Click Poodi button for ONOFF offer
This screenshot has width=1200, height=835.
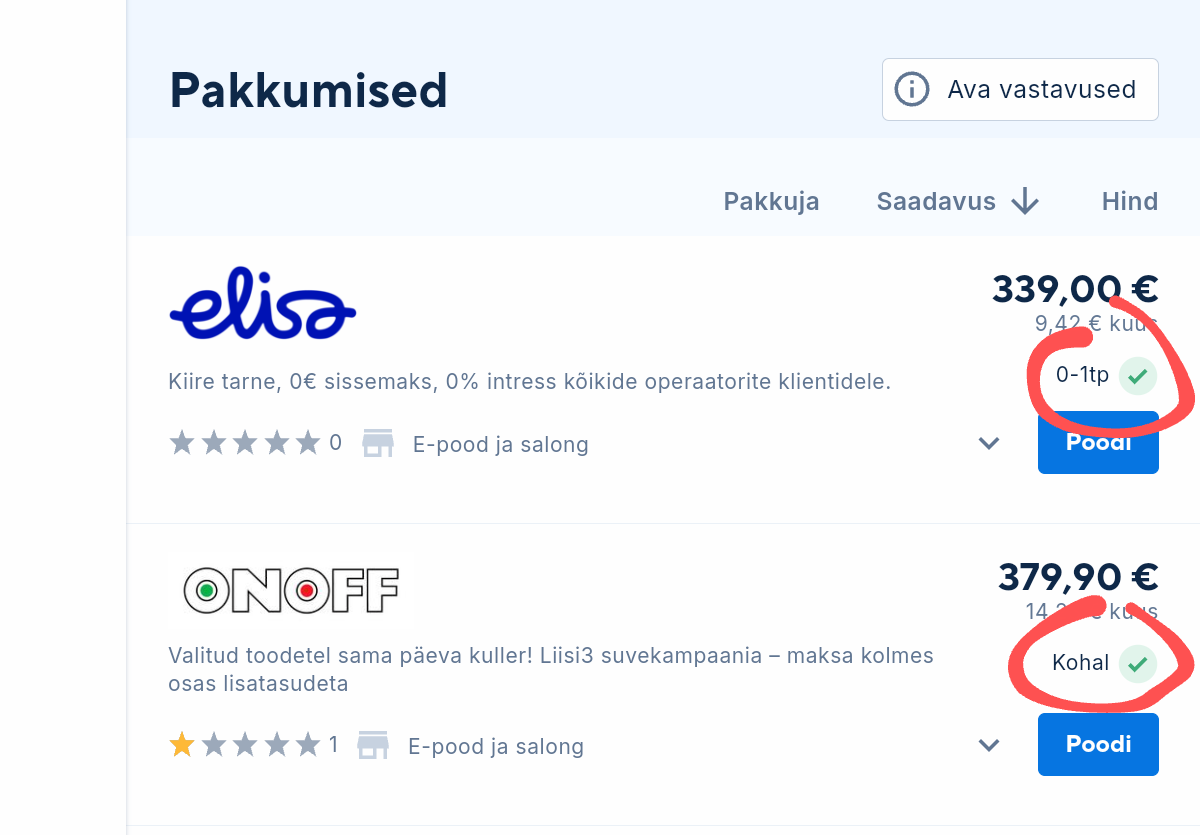pos(1098,745)
